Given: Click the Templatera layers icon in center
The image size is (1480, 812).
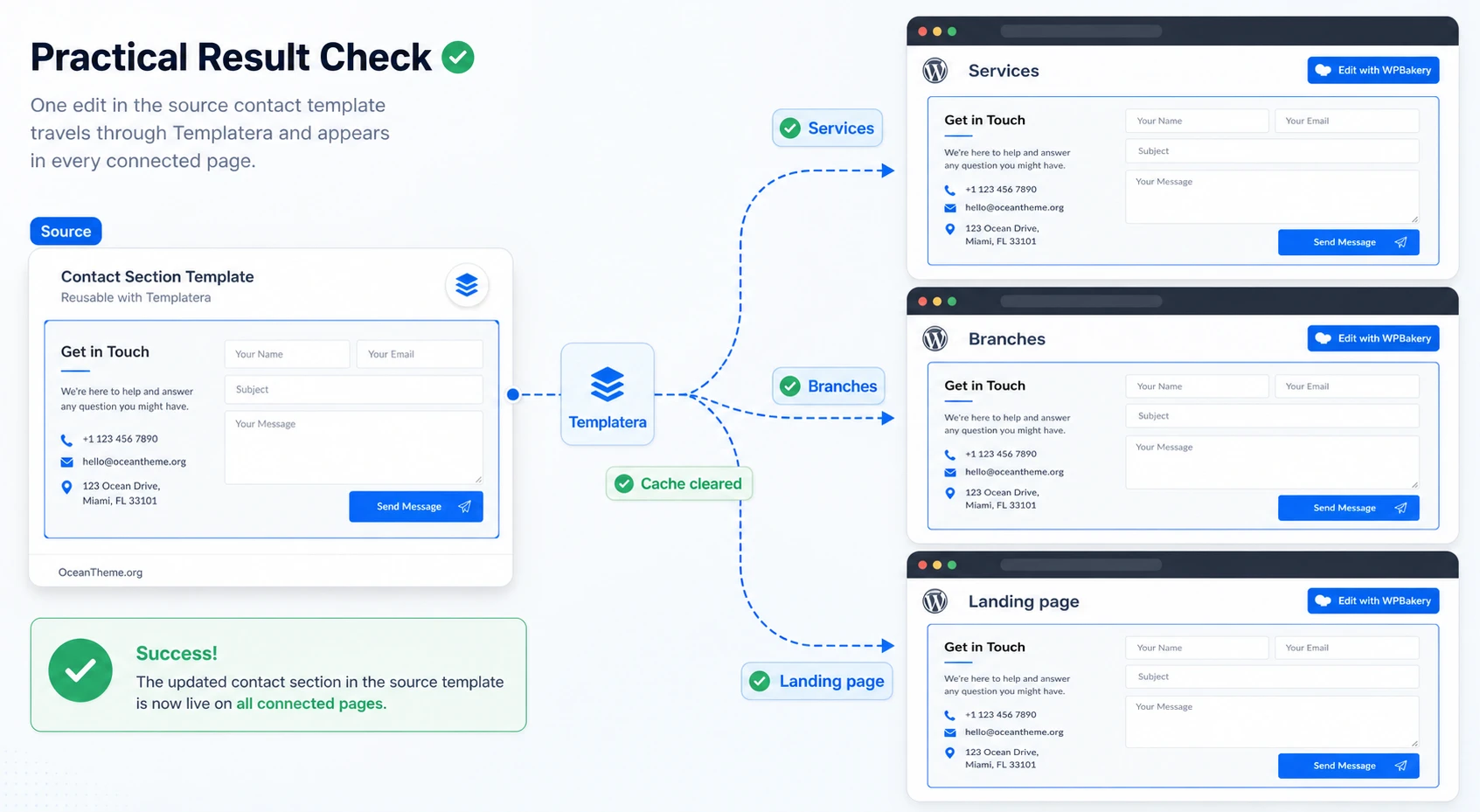Looking at the screenshot, I should [x=608, y=385].
